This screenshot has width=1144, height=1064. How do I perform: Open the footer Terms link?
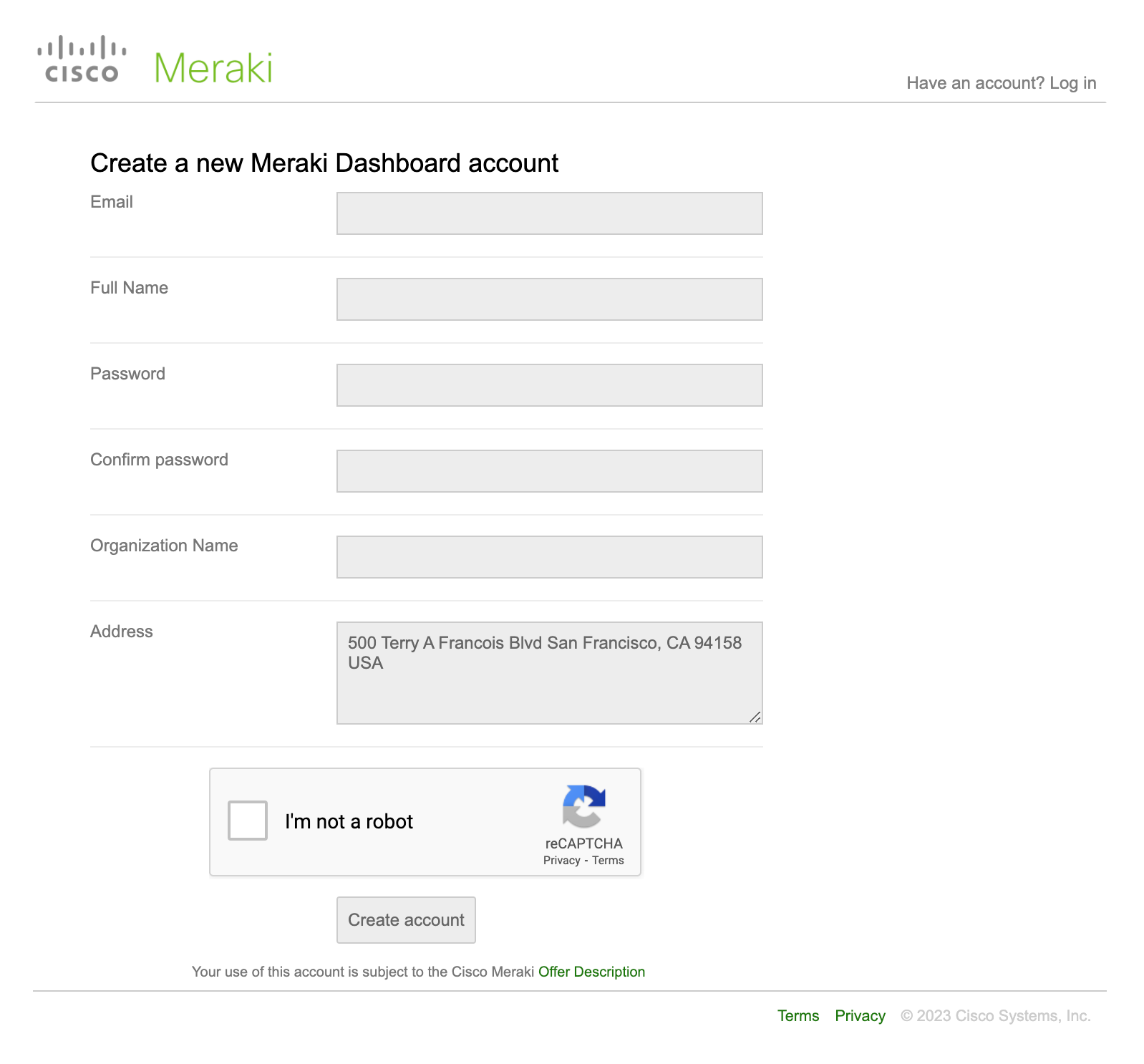(x=798, y=1016)
